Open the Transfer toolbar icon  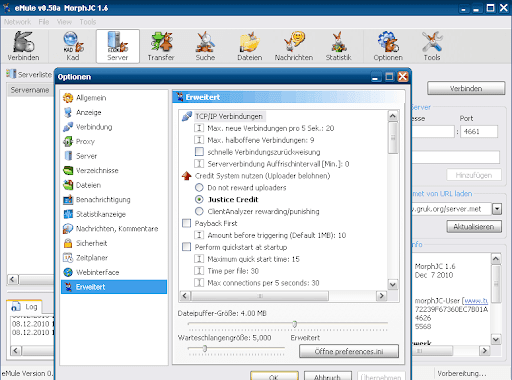161,46
